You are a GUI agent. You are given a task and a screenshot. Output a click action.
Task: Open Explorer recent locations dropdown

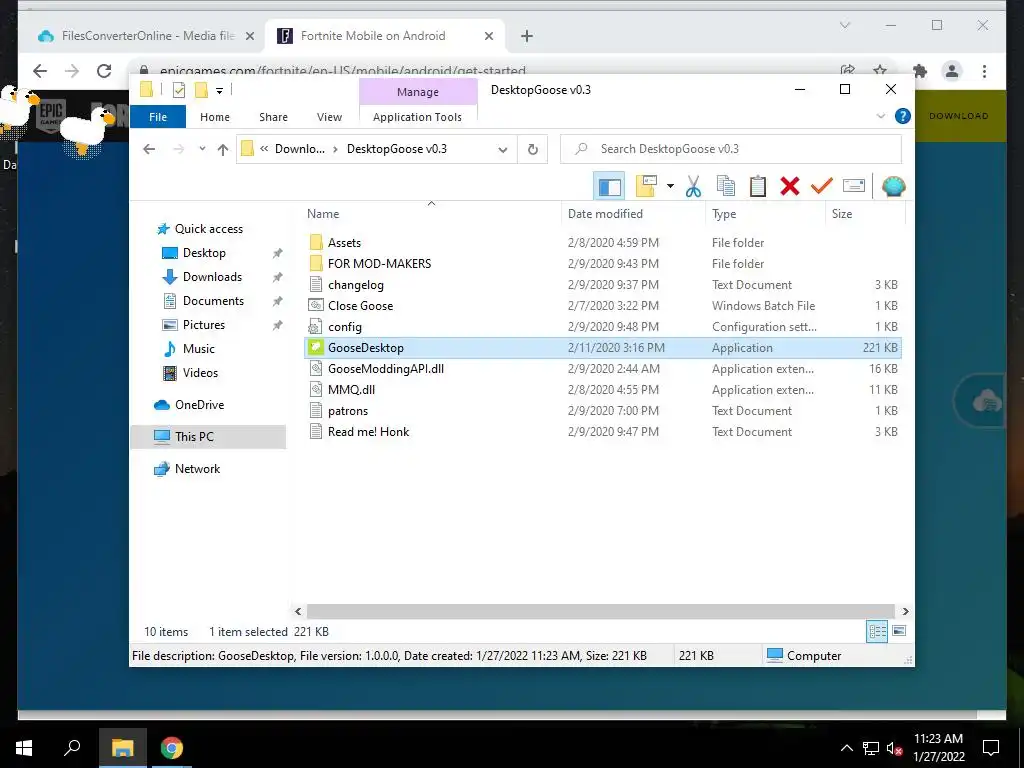coord(202,149)
